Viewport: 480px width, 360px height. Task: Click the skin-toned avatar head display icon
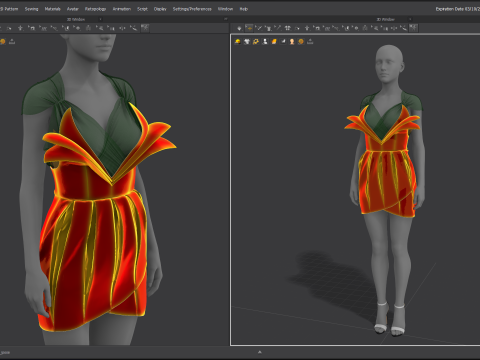[x=292, y=41]
